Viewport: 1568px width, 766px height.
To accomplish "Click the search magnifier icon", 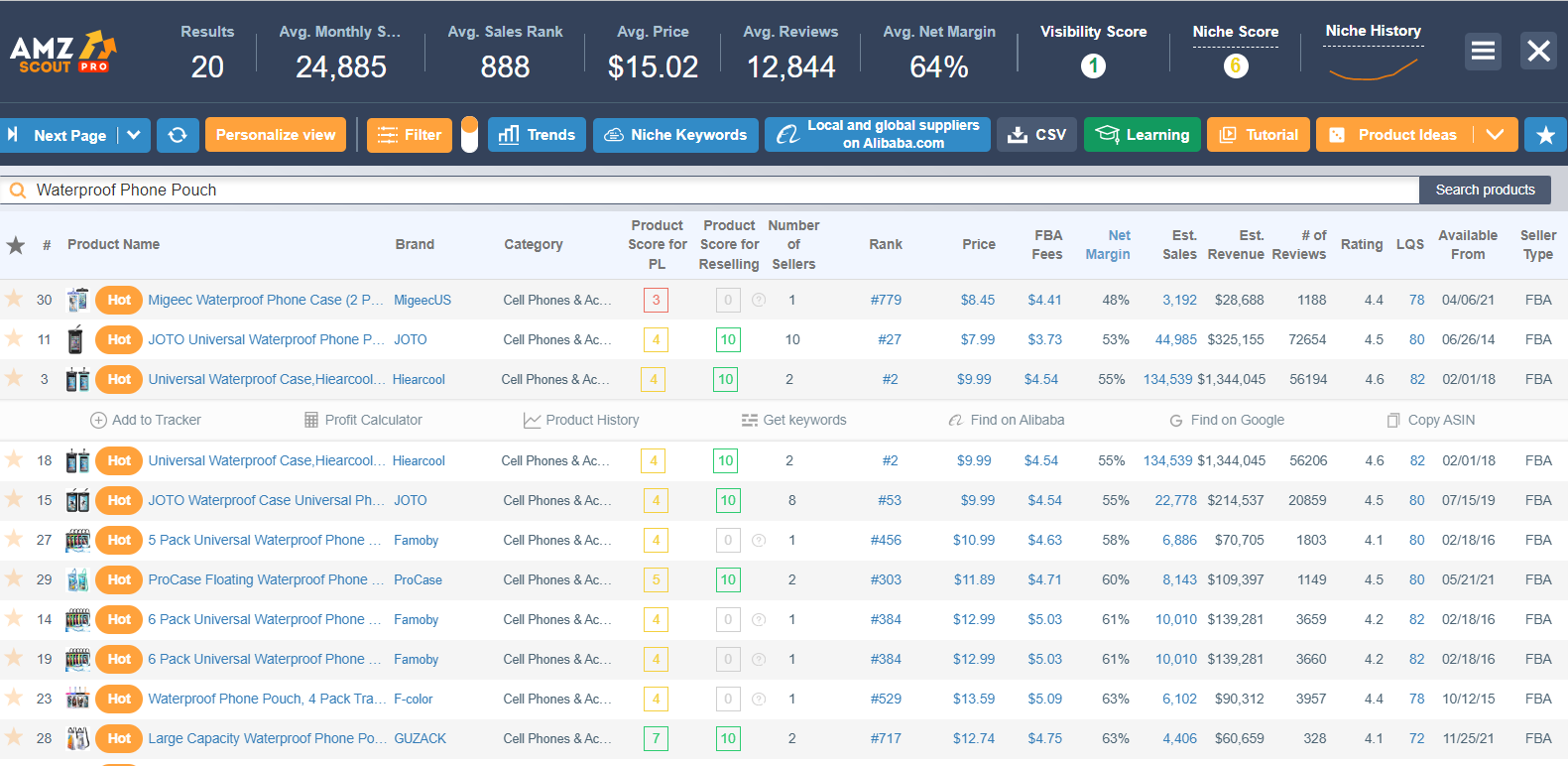I will coord(17,191).
